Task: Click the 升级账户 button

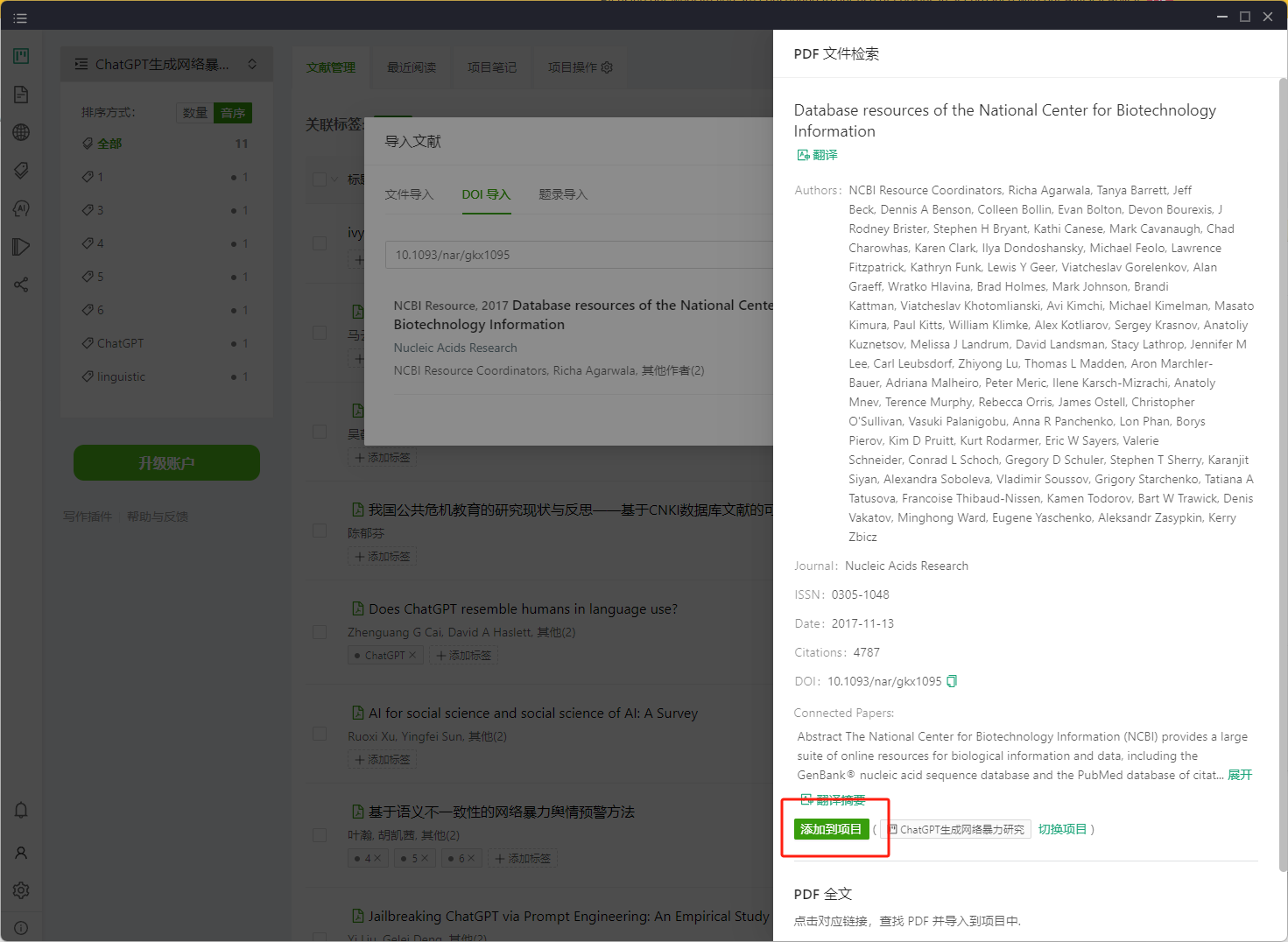Action: point(166,462)
